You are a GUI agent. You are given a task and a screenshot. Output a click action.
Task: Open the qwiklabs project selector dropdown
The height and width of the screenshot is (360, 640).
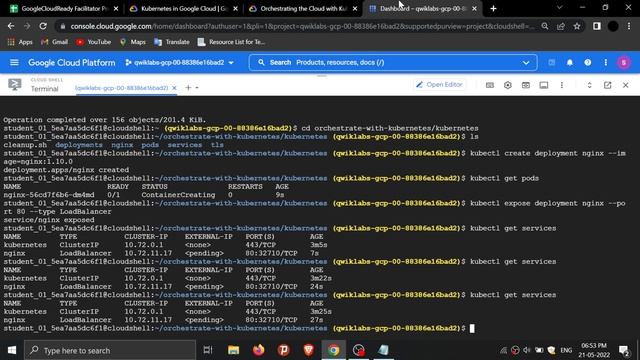180,62
